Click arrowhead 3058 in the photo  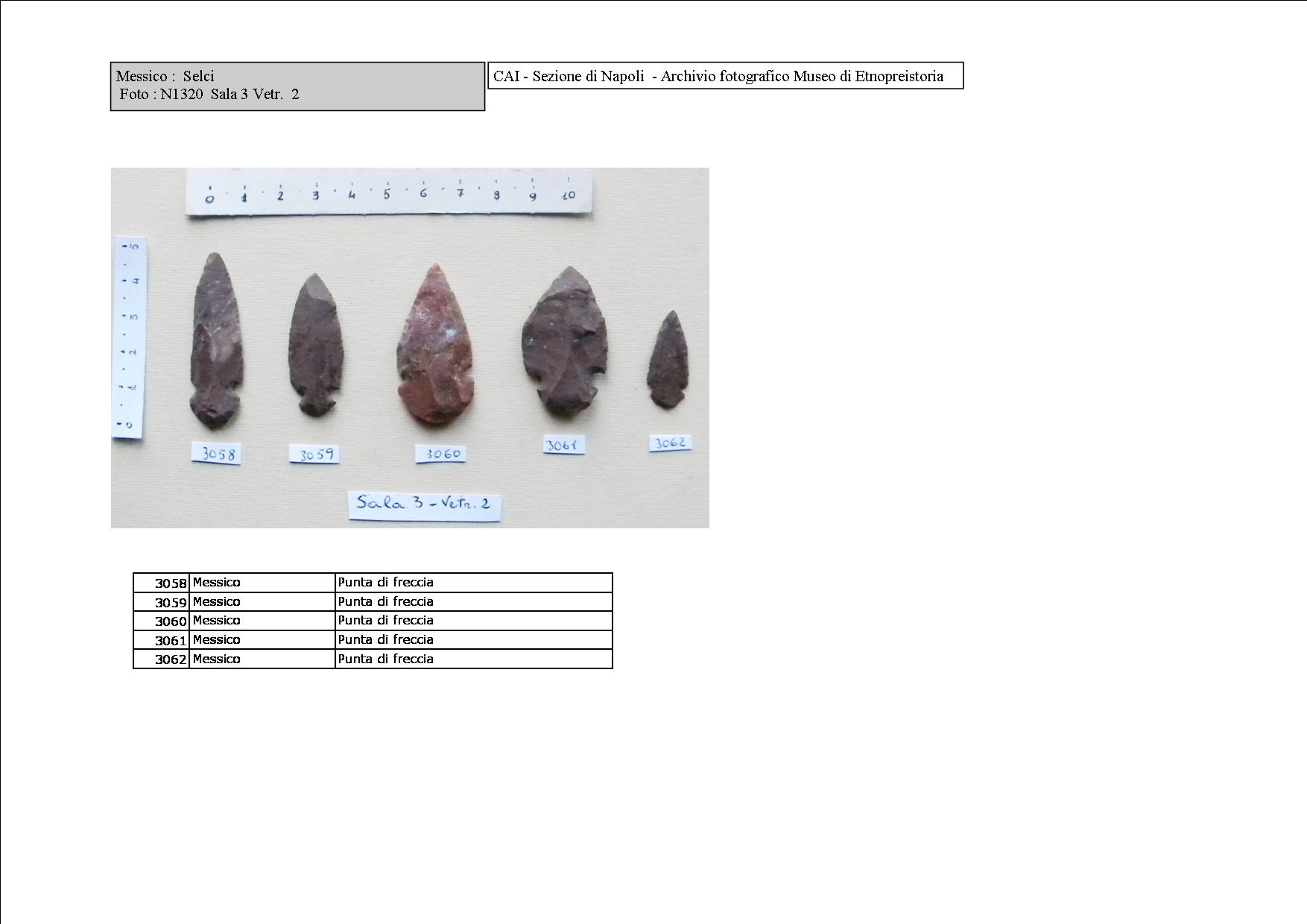click(216, 341)
